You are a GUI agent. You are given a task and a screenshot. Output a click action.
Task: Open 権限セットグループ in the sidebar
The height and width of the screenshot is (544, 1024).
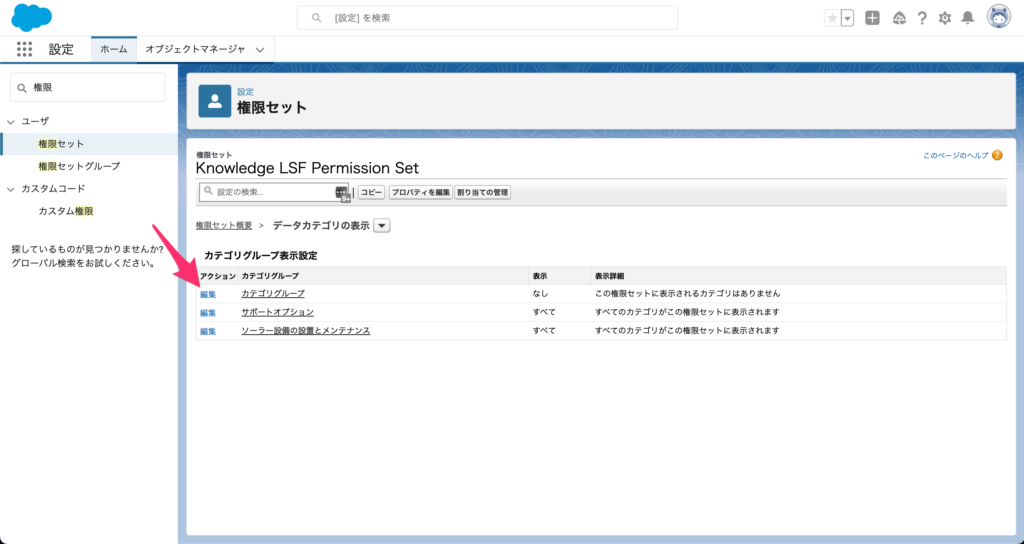point(79,166)
